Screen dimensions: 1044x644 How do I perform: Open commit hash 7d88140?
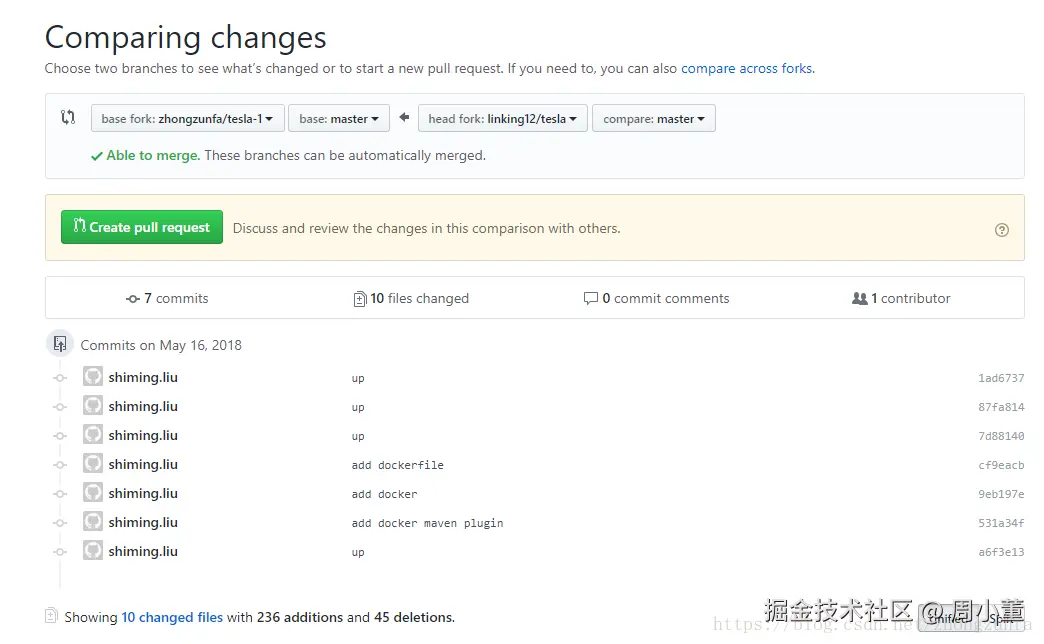coord(1001,436)
